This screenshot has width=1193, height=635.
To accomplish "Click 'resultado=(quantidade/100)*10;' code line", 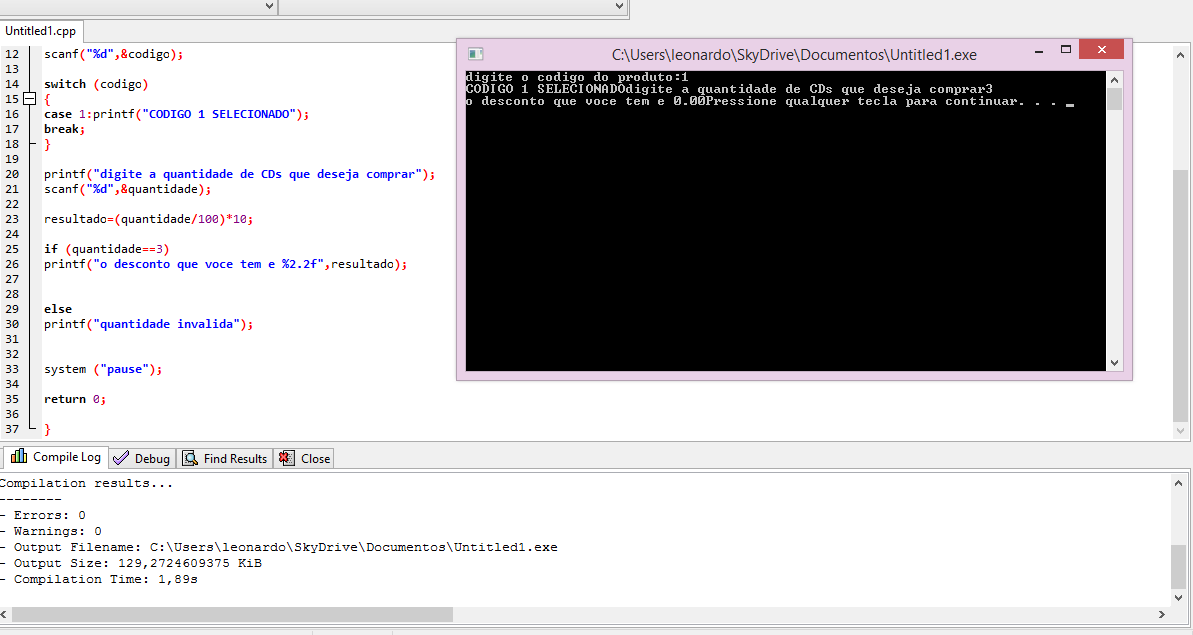I will point(148,219).
